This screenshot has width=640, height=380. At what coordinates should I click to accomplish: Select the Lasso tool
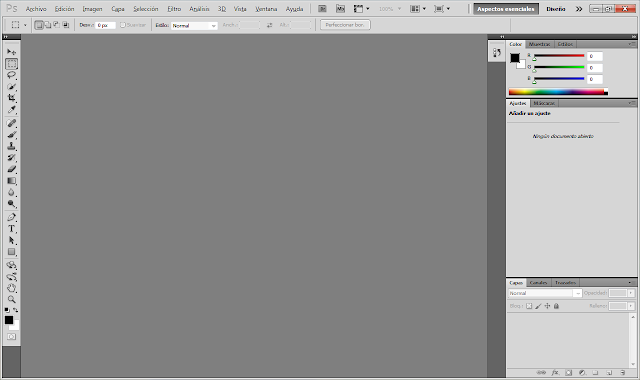[x=11, y=75]
